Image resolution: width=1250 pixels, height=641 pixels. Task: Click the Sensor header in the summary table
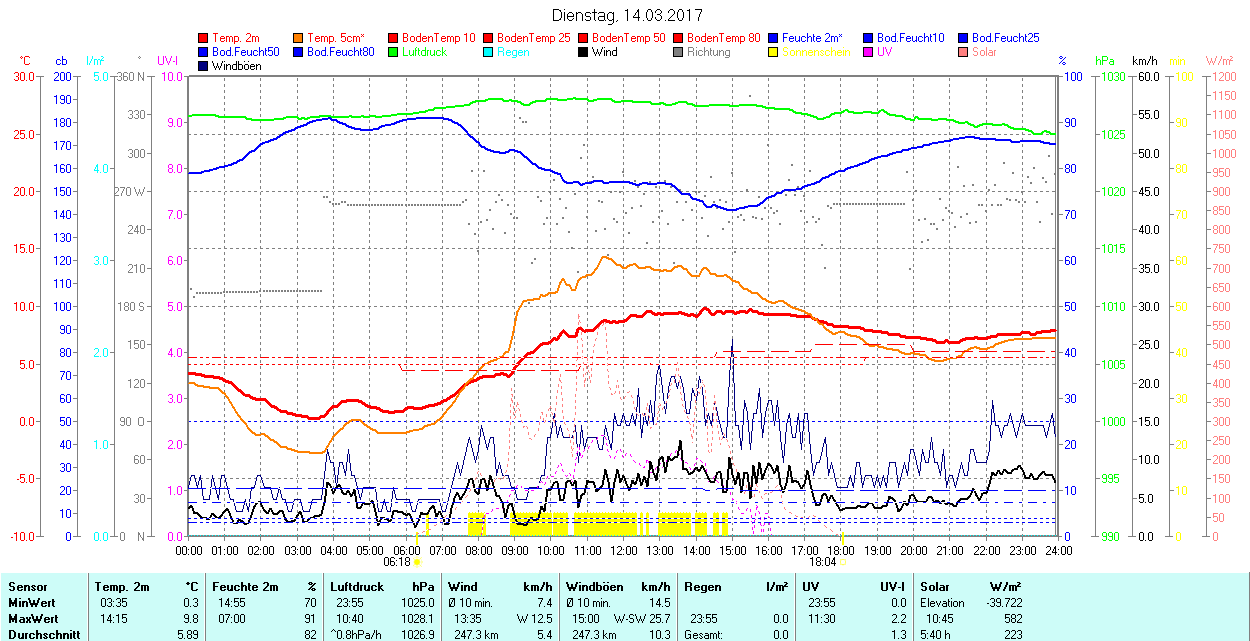pos(27,587)
